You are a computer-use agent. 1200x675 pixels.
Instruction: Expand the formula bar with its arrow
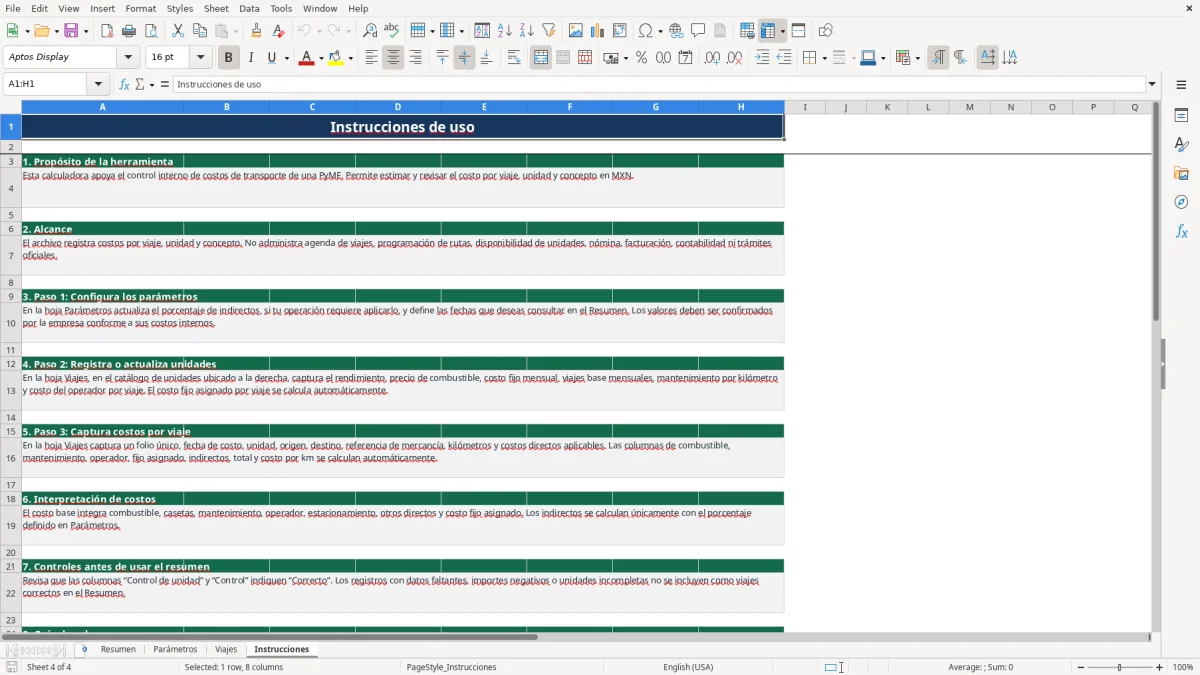(1152, 85)
